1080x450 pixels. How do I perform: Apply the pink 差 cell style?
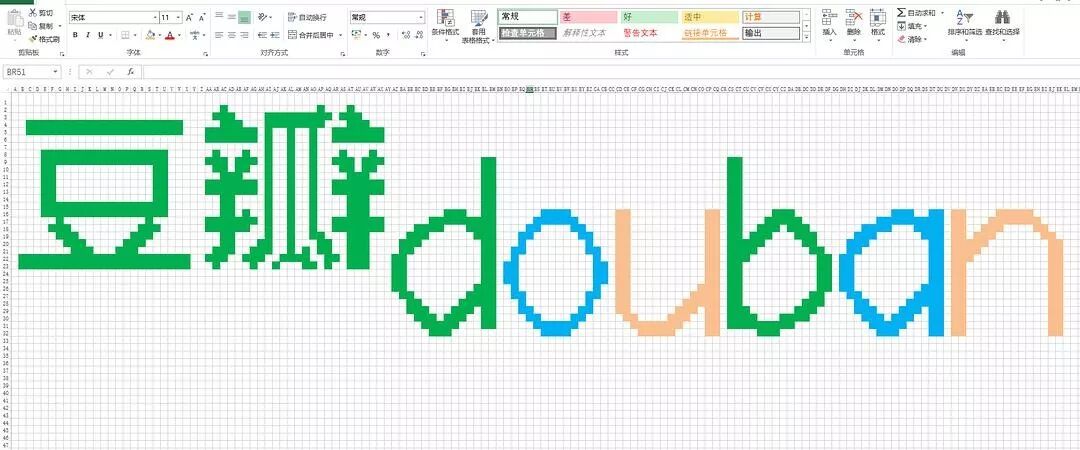pos(588,17)
